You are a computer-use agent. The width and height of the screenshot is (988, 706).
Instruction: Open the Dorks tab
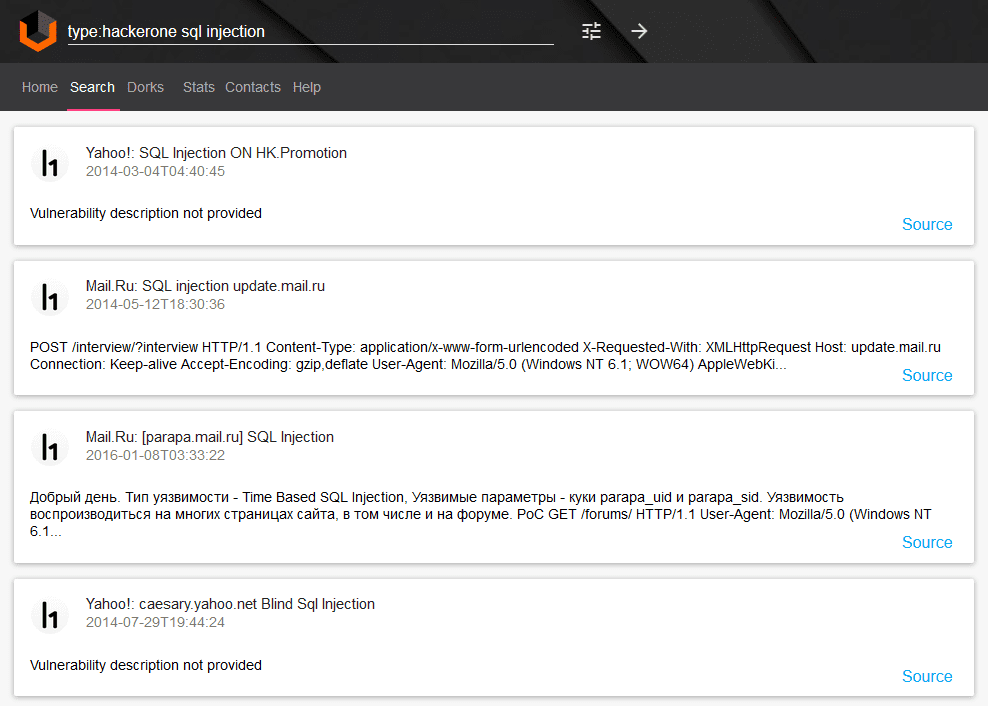click(x=145, y=87)
